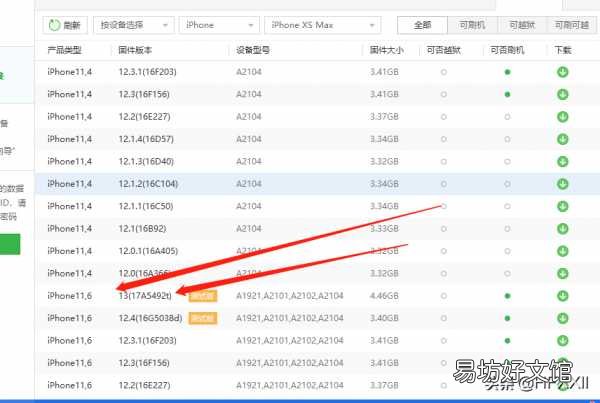Image resolution: width=600 pixels, height=403 pixels.
Task: Click the 固件大小 column header
Action: [x=386, y=50]
